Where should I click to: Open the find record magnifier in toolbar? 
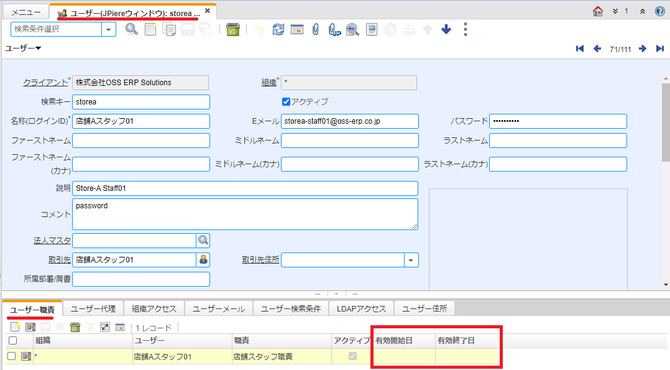[131, 29]
